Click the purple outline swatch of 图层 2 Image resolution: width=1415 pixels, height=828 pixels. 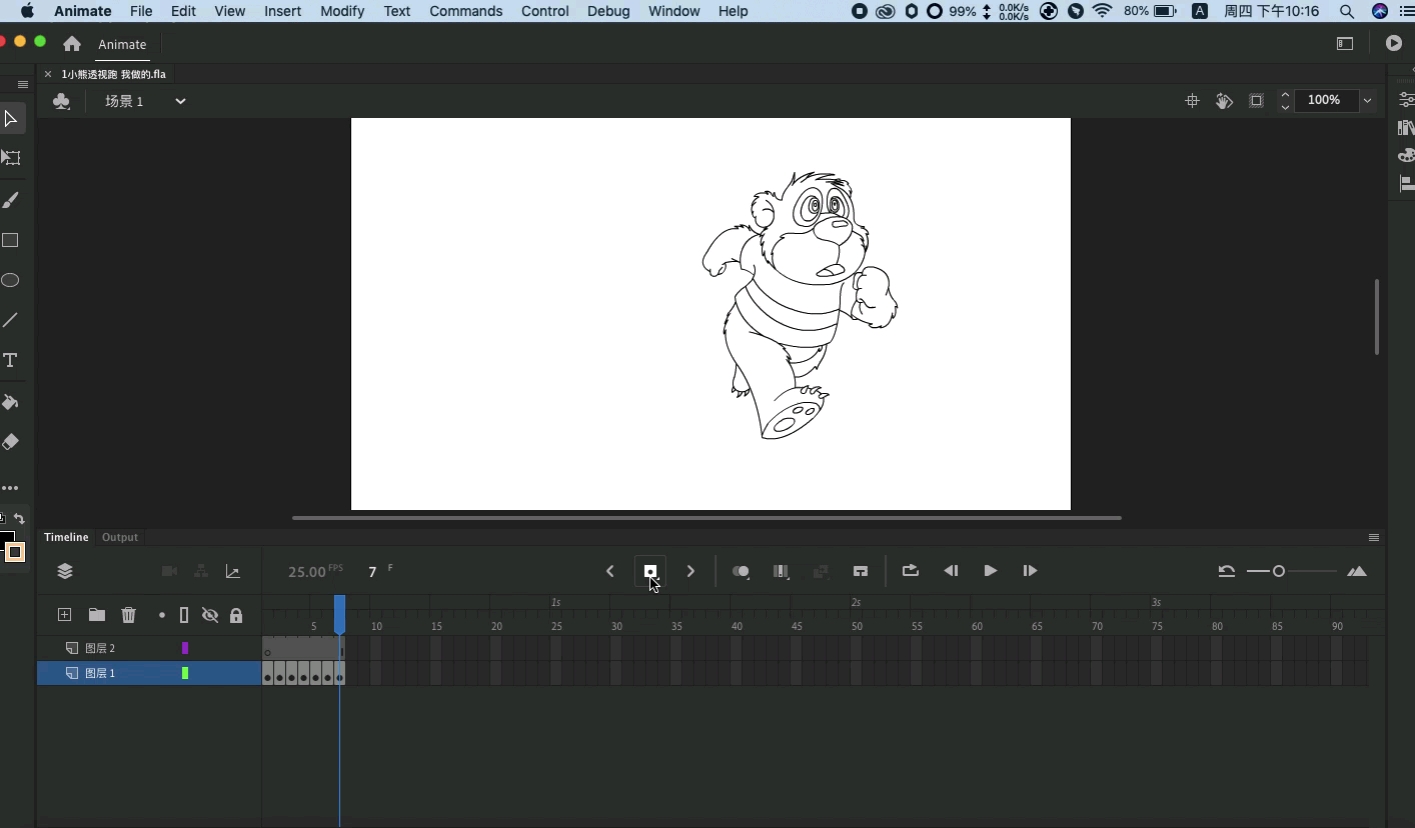pos(185,648)
